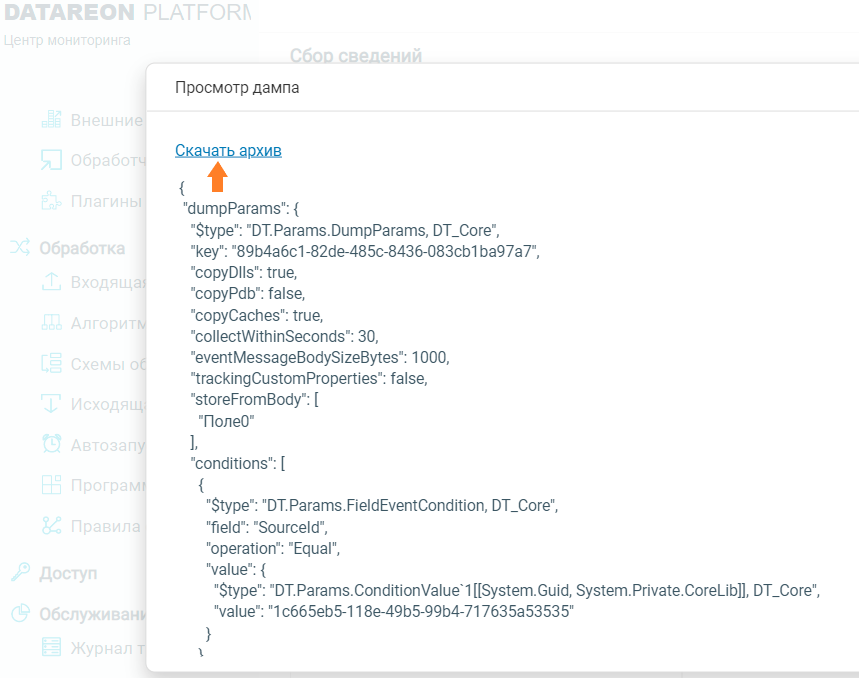Click the Просмотр дампа dialog title
The image size is (859, 678).
(237, 87)
